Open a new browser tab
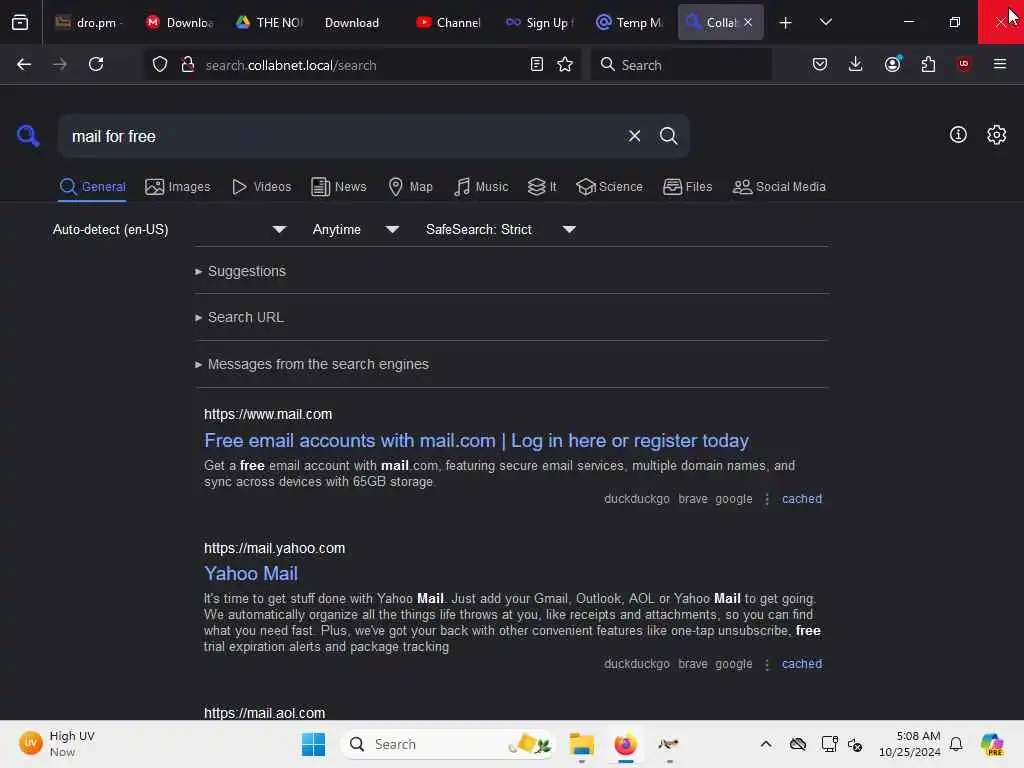 coord(786,23)
